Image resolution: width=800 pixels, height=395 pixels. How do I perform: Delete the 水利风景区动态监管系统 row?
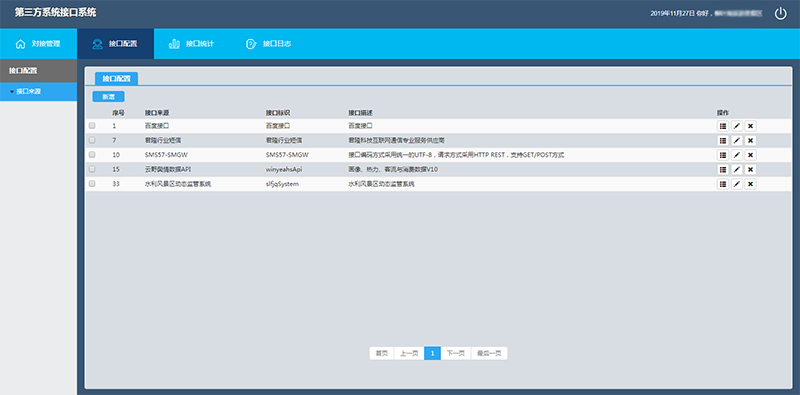click(750, 184)
